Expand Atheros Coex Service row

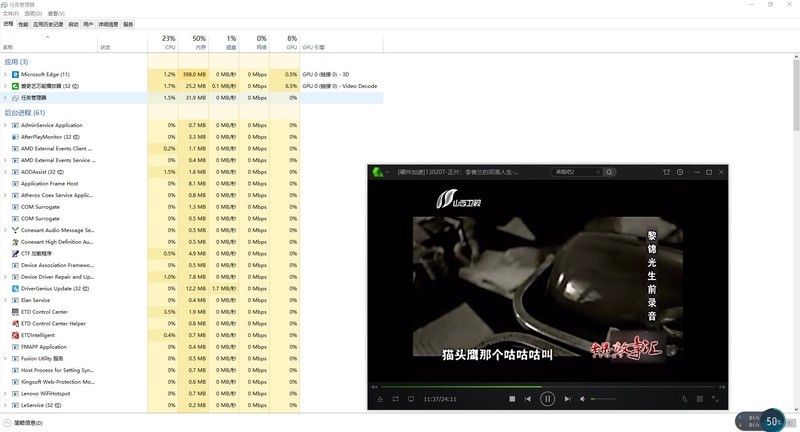click(x=6, y=195)
